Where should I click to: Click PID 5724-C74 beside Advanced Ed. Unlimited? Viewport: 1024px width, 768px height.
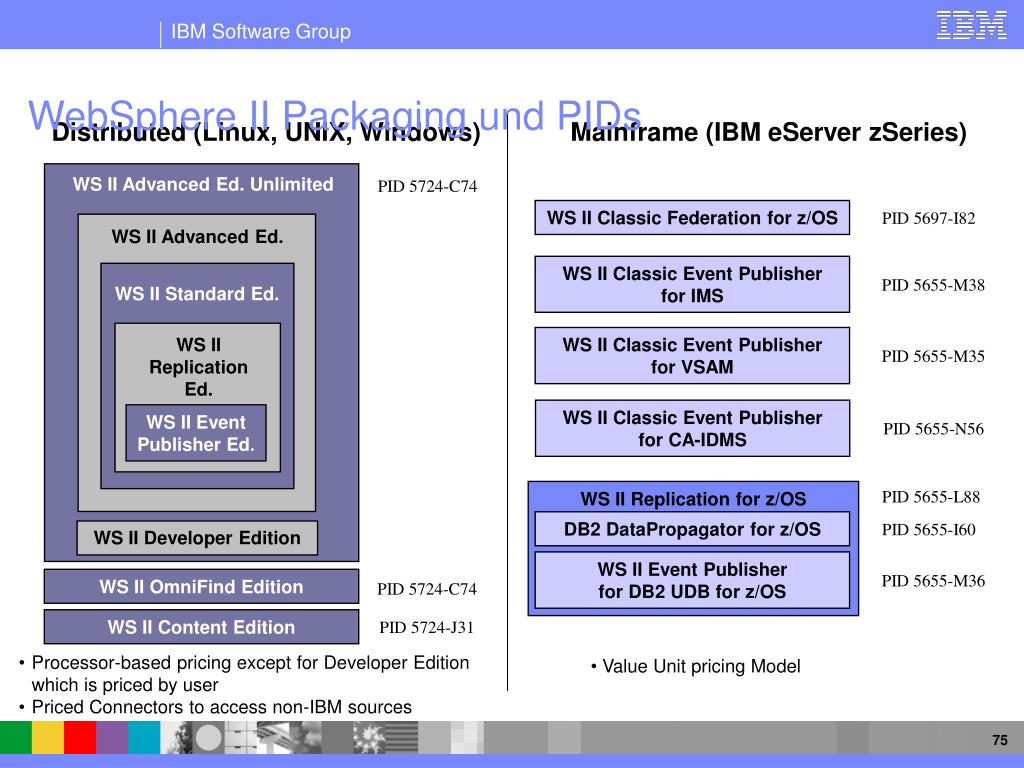(x=427, y=187)
